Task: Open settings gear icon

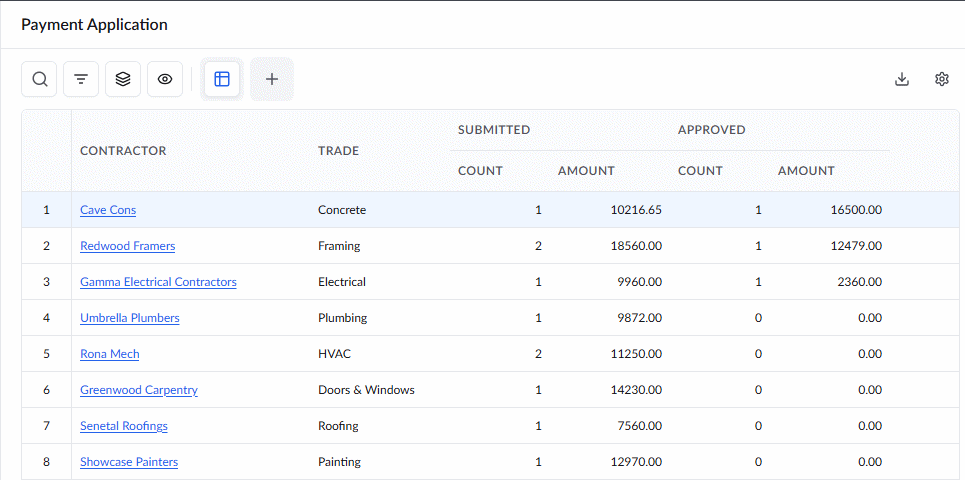Action: coord(942,79)
